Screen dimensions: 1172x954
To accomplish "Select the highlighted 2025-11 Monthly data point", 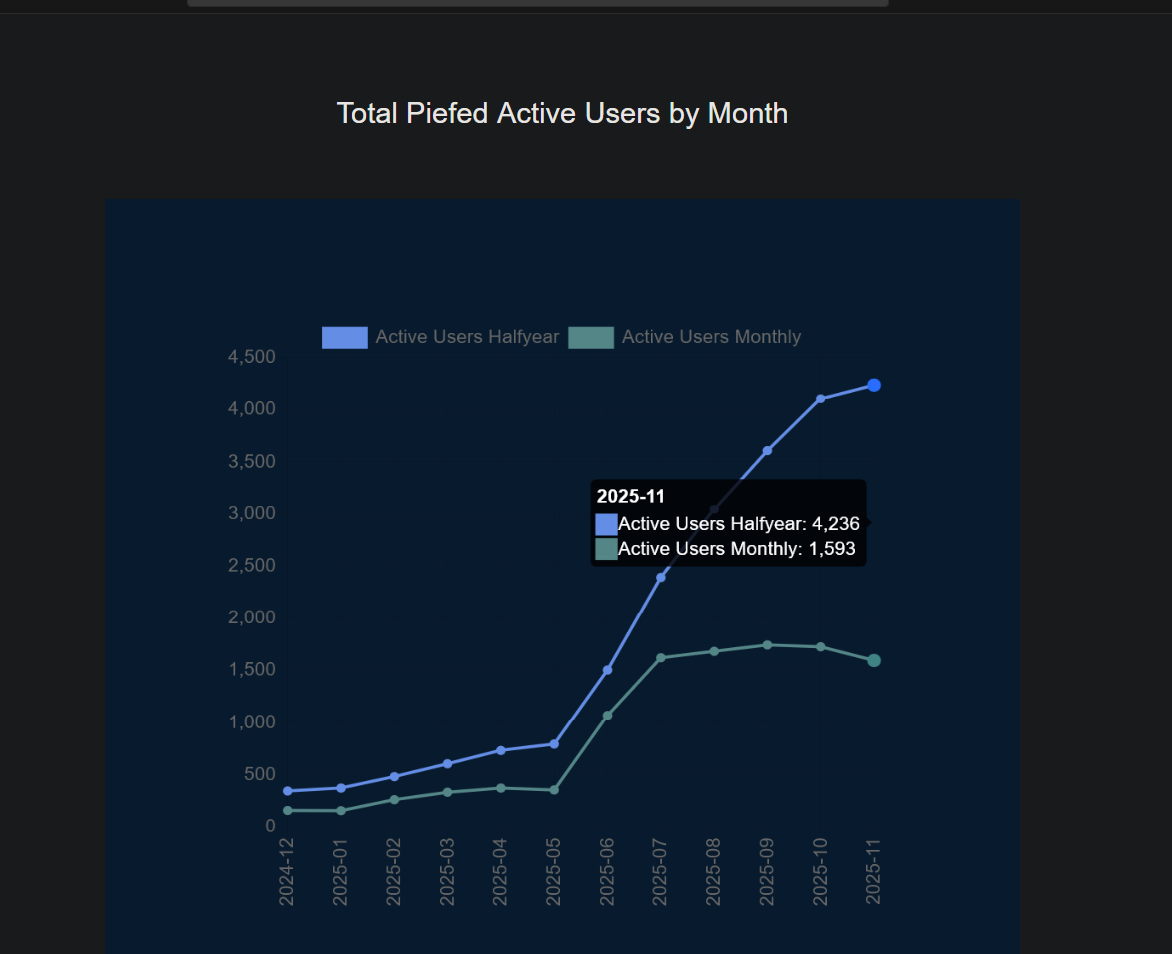I will pos(873,660).
